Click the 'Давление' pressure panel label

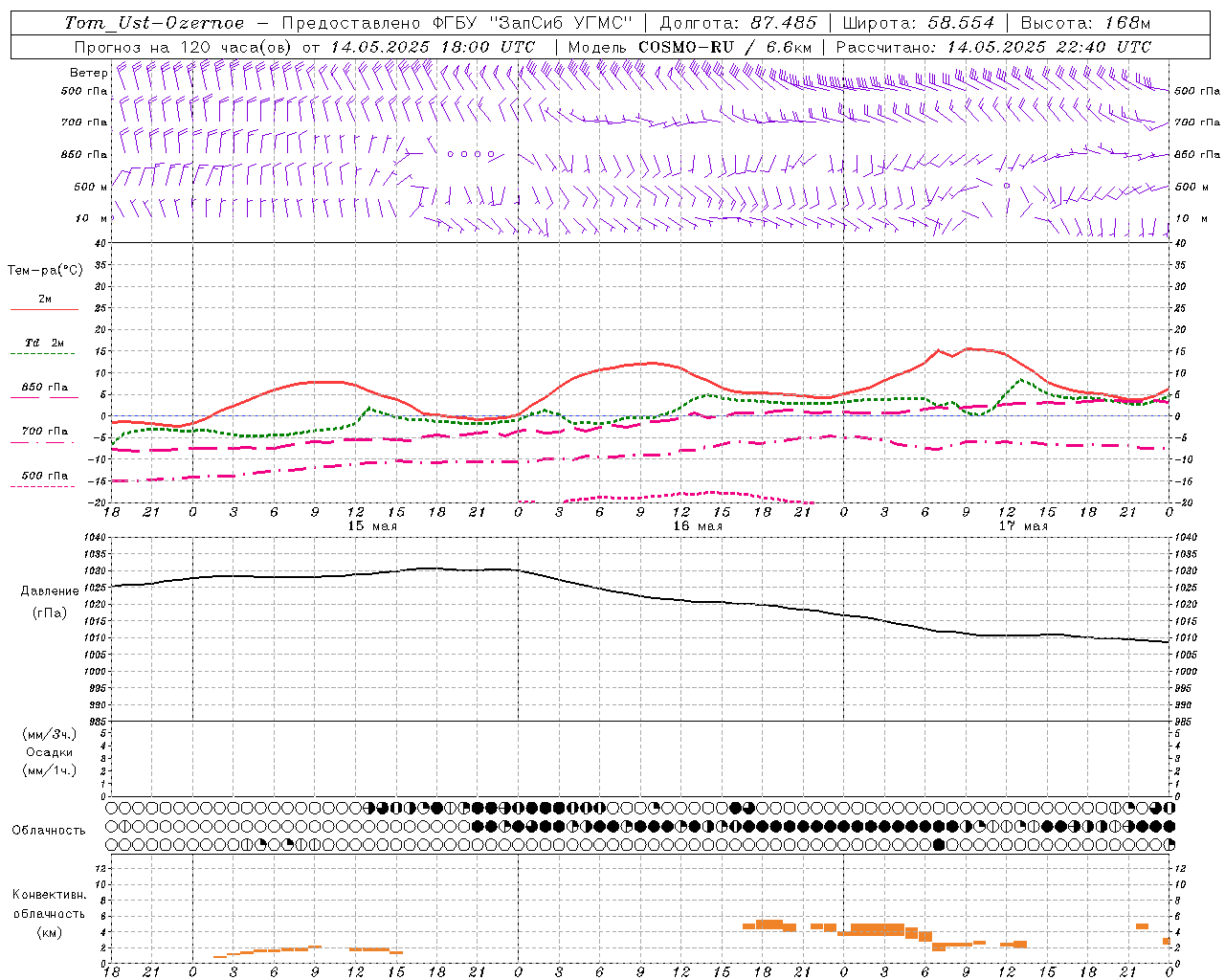point(50,591)
